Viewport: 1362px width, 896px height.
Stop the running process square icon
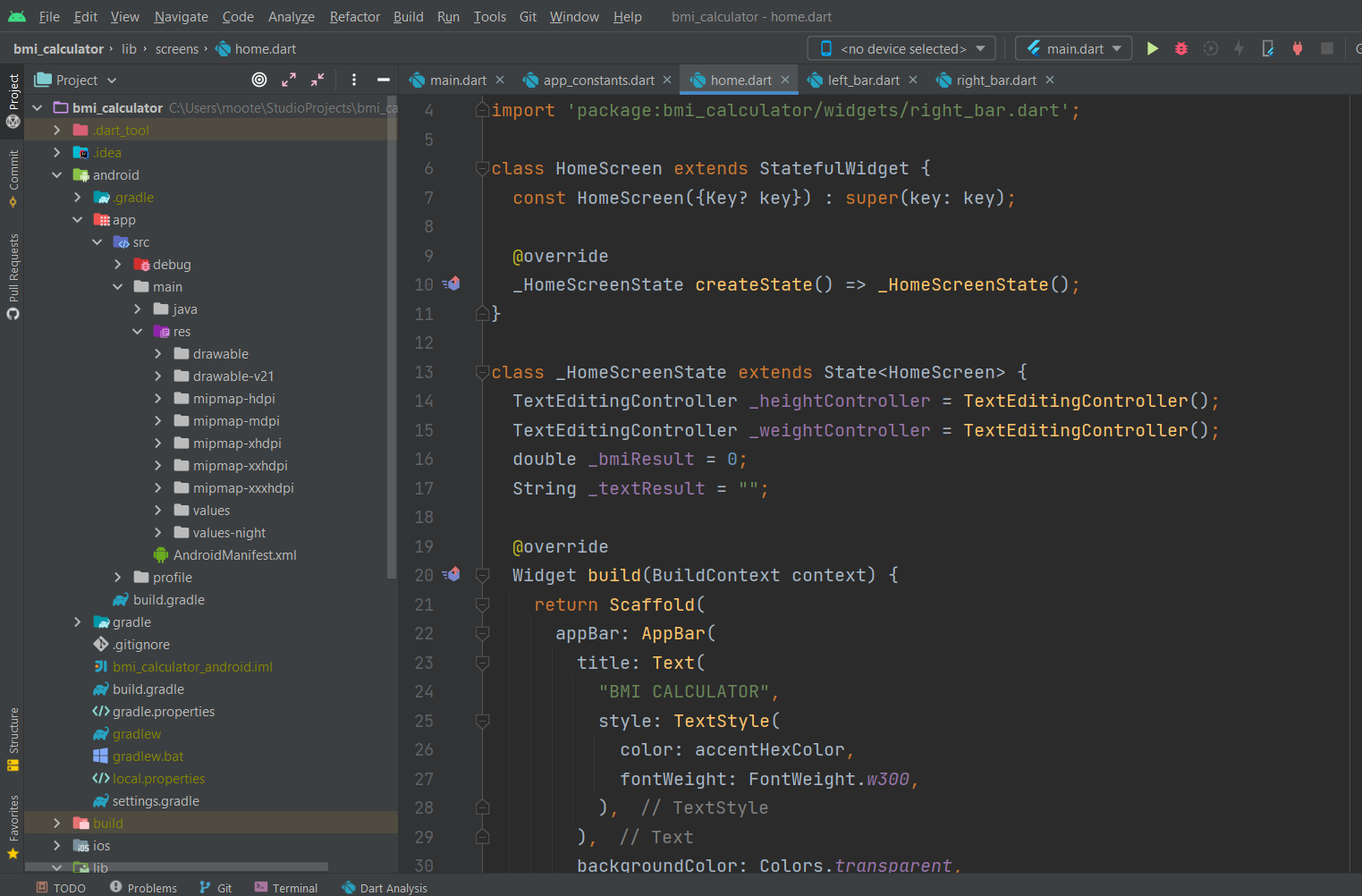[1327, 48]
